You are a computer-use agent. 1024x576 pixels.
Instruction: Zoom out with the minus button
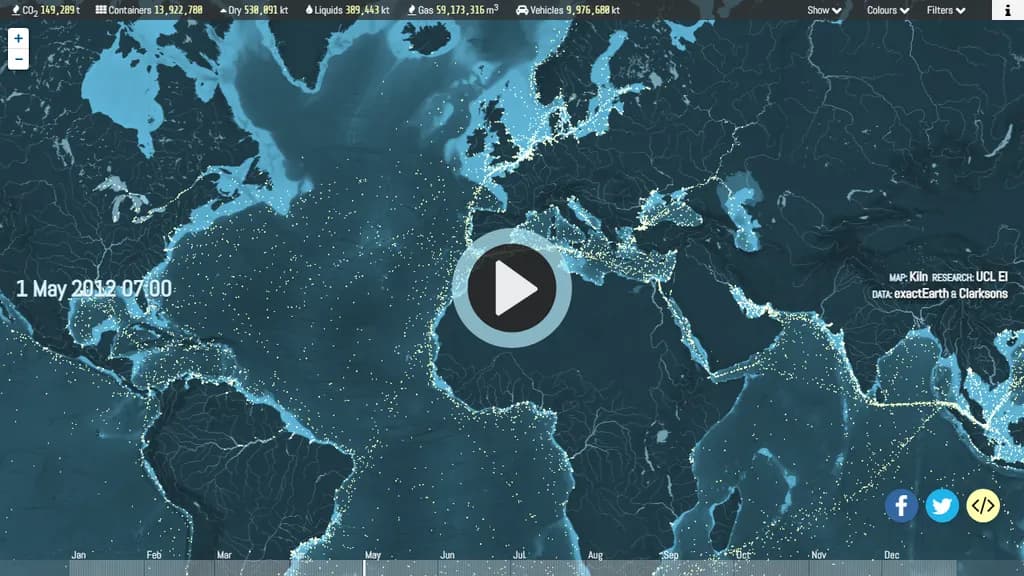18,59
